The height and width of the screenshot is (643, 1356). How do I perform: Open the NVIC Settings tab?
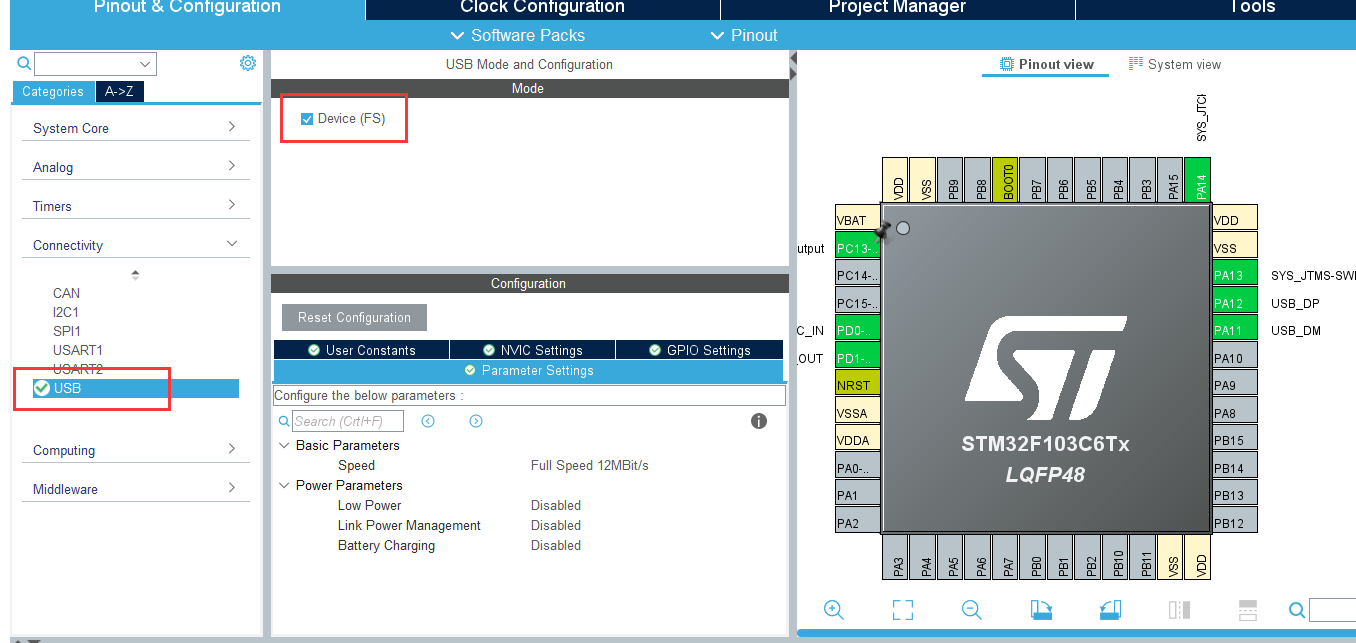click(532, 350)
